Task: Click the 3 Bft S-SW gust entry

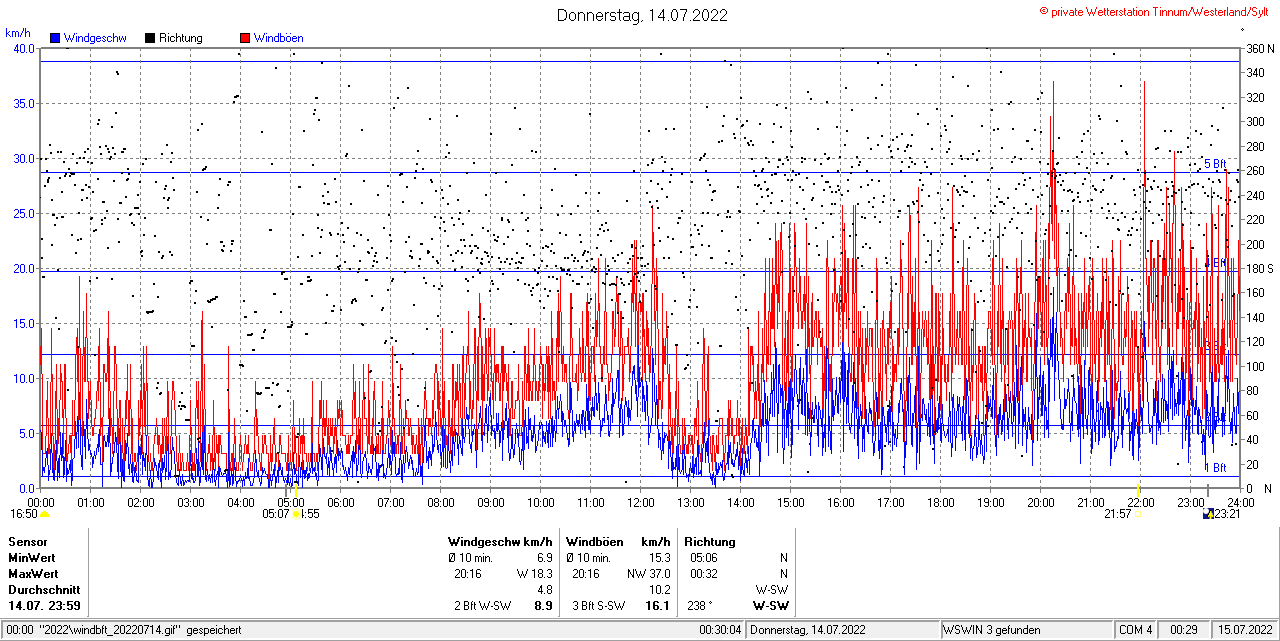Action: point(599,606)
